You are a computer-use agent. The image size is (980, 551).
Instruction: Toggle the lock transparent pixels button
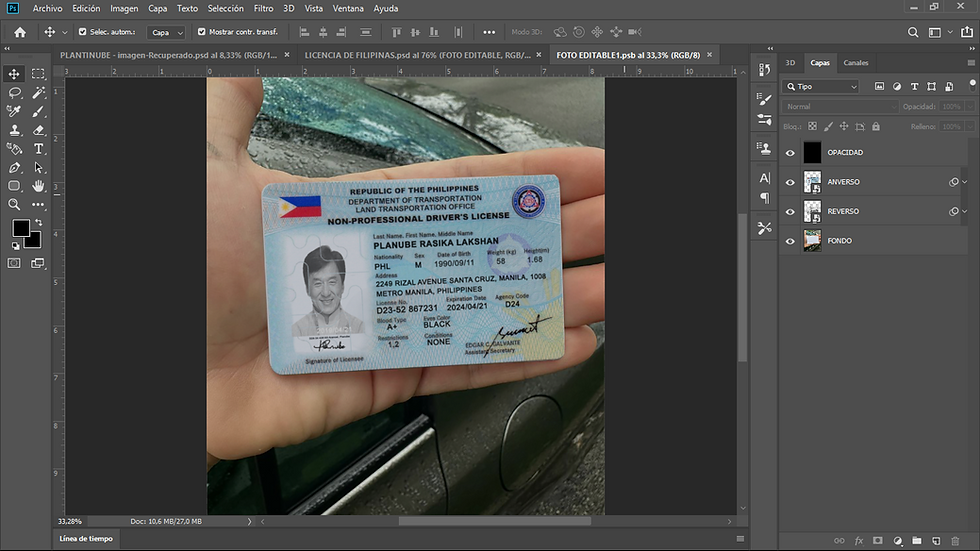812,126
